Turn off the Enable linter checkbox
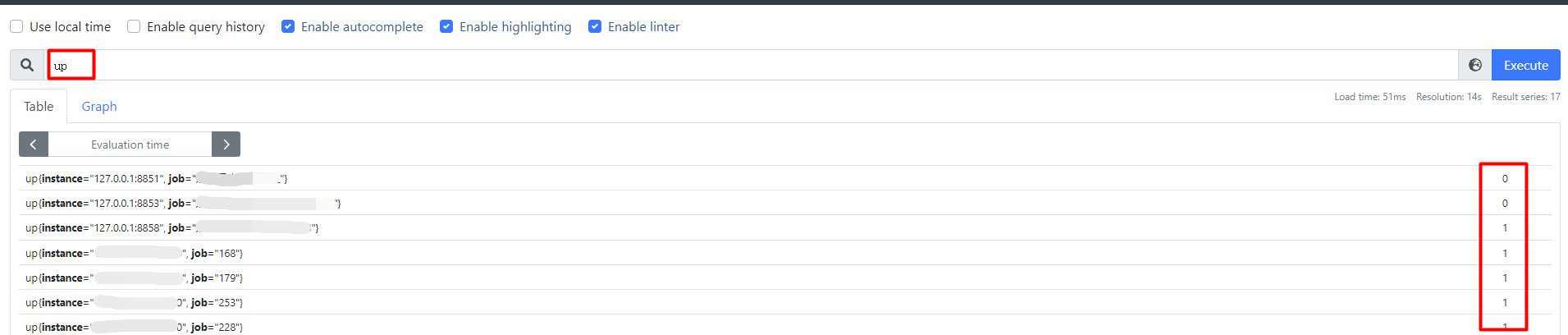The height and width of the screenshot is (335, 1568). pyautogui.click(x=595, y=26)
